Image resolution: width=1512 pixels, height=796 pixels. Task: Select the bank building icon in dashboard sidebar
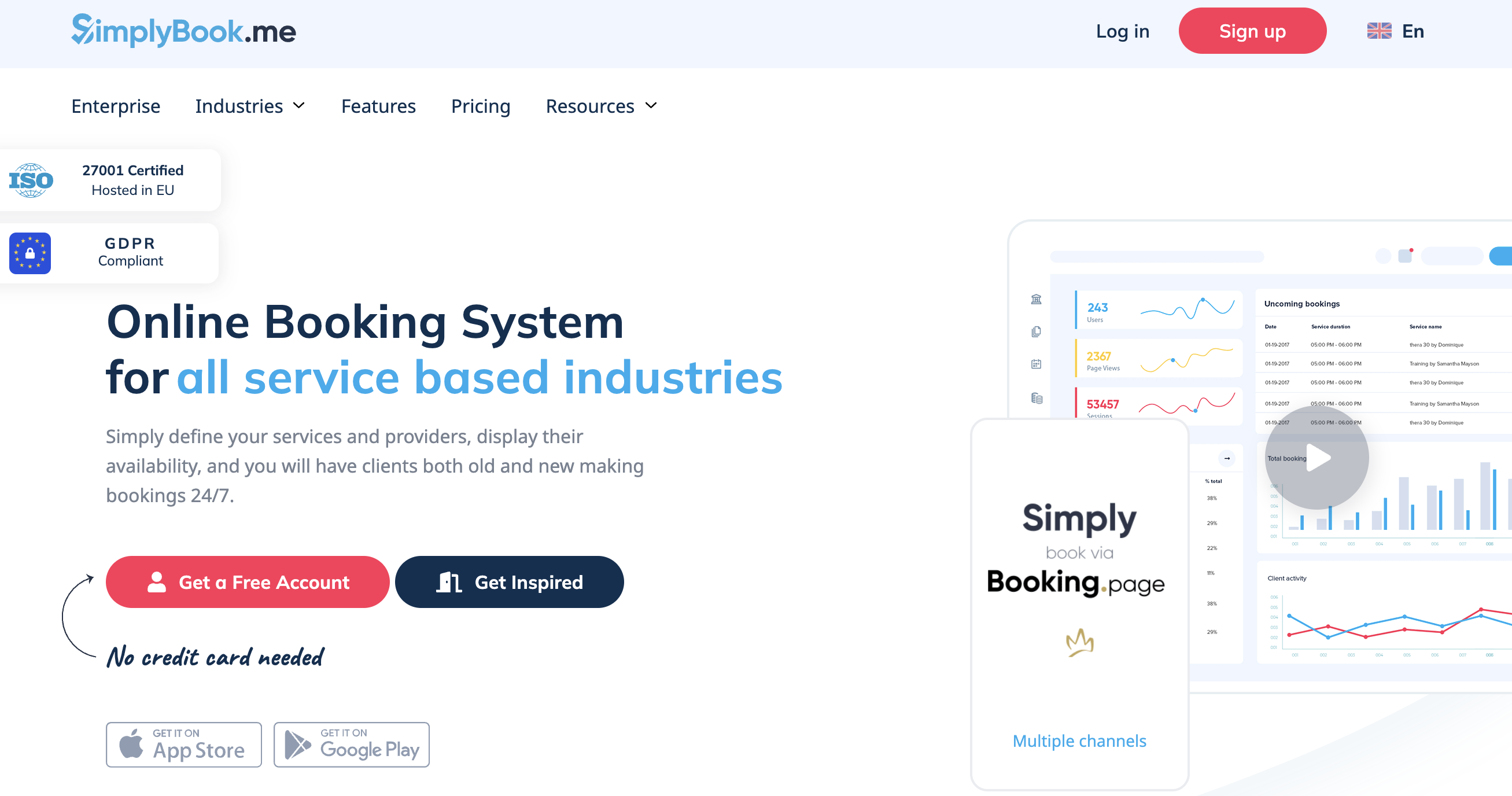[x=1037, y=300]
